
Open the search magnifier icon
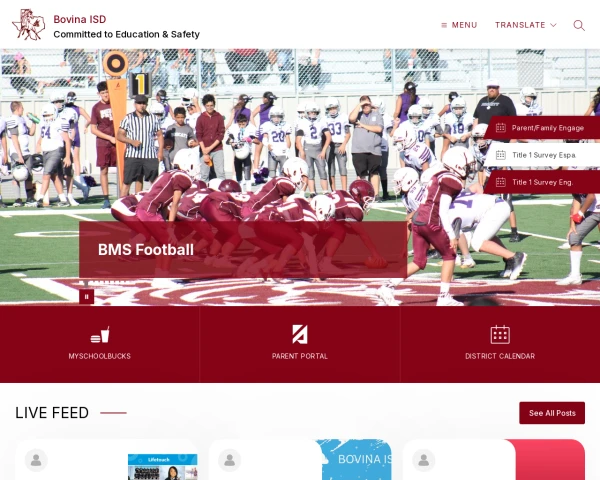tap(579, 25)
